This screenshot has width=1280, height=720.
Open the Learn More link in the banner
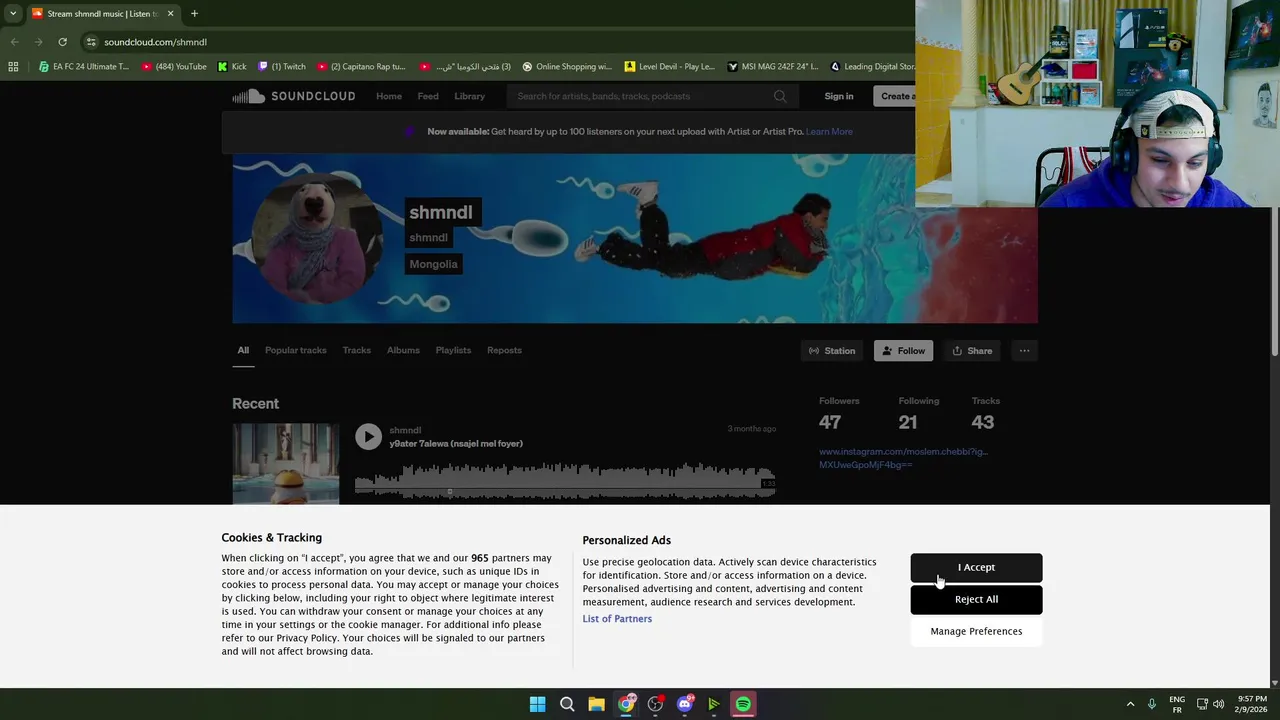(x=829, y=131)
